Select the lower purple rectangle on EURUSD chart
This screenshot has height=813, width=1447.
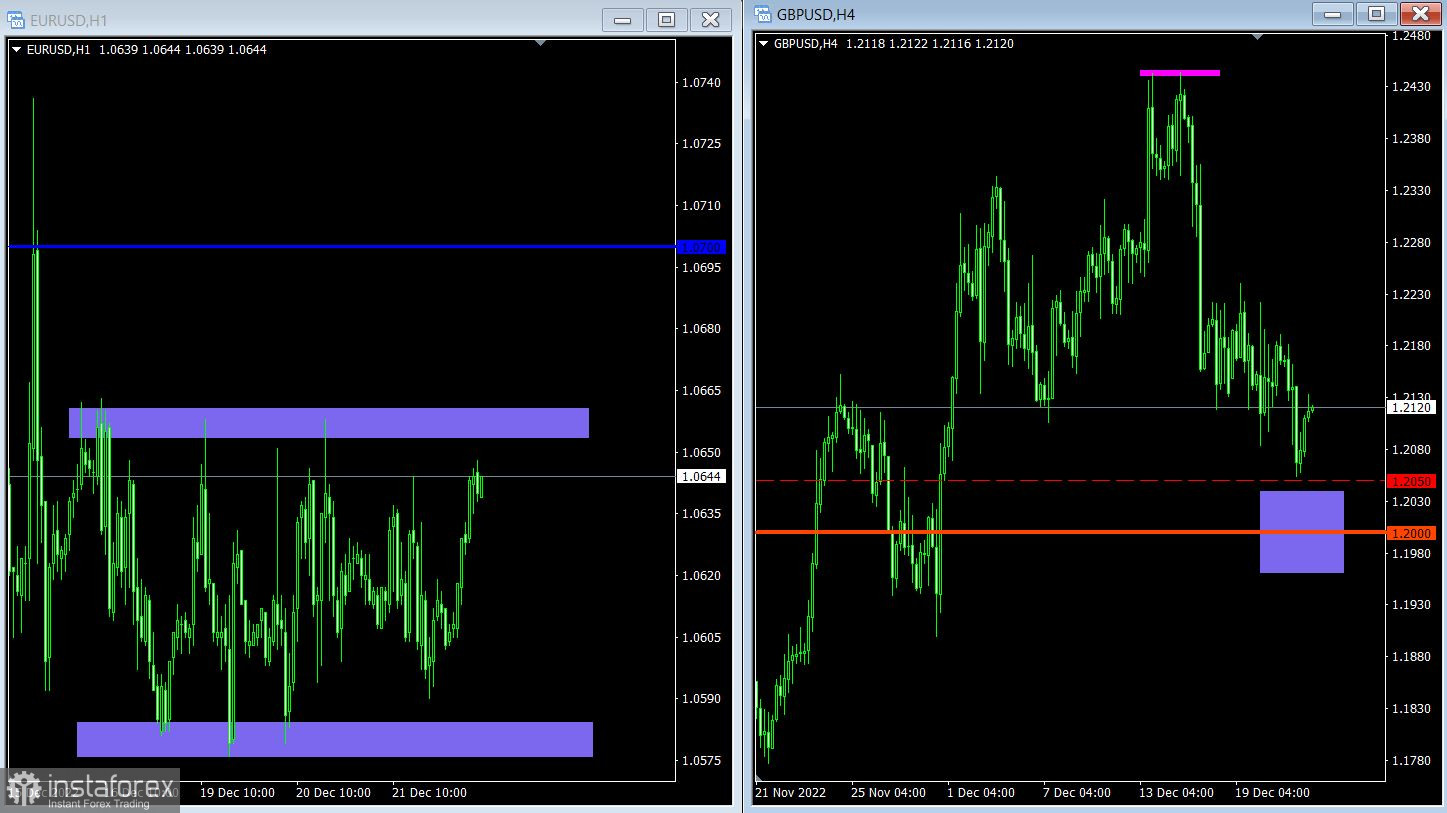pos(335,739)
